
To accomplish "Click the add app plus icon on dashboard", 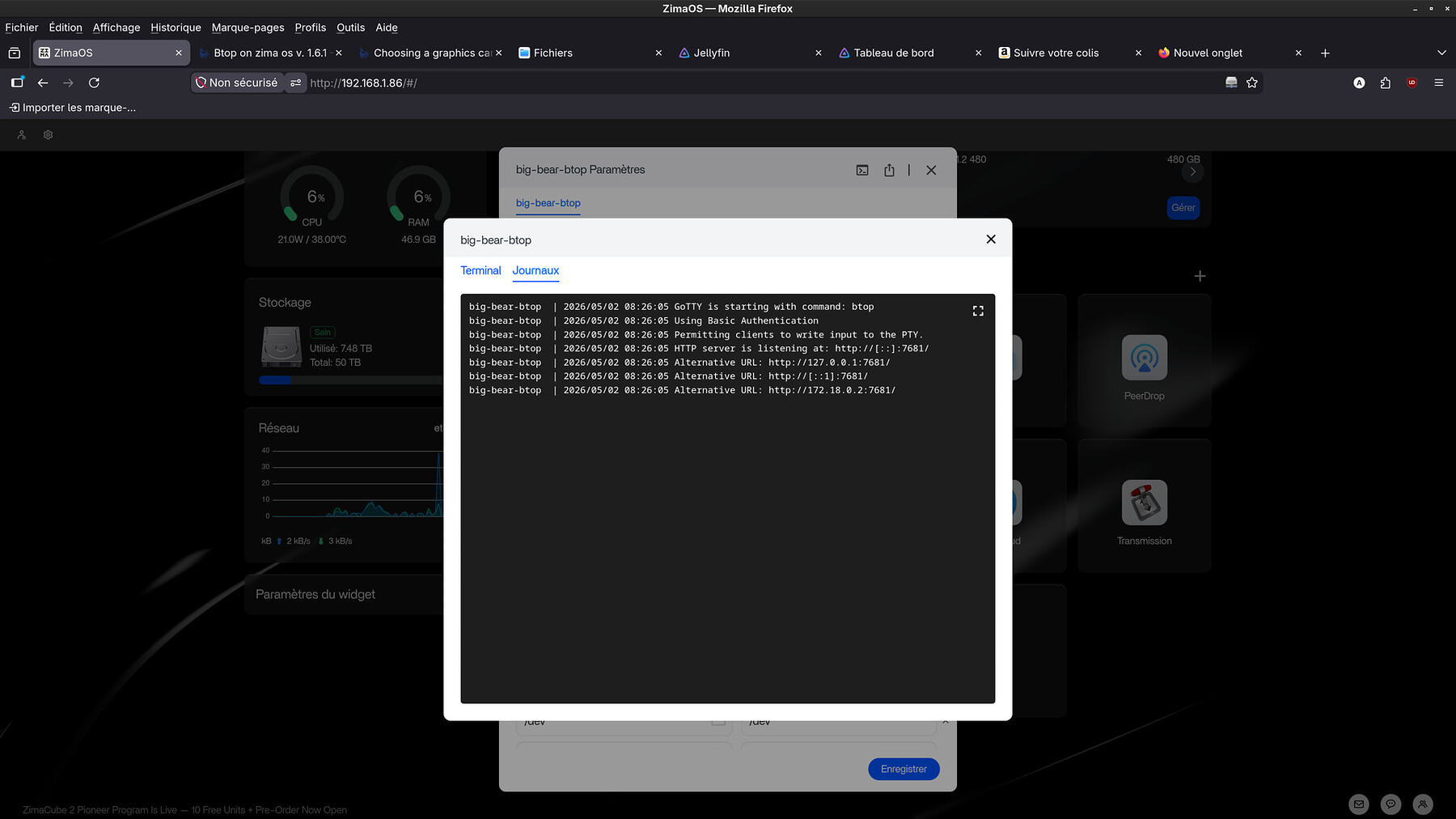I will point(1200,276).
